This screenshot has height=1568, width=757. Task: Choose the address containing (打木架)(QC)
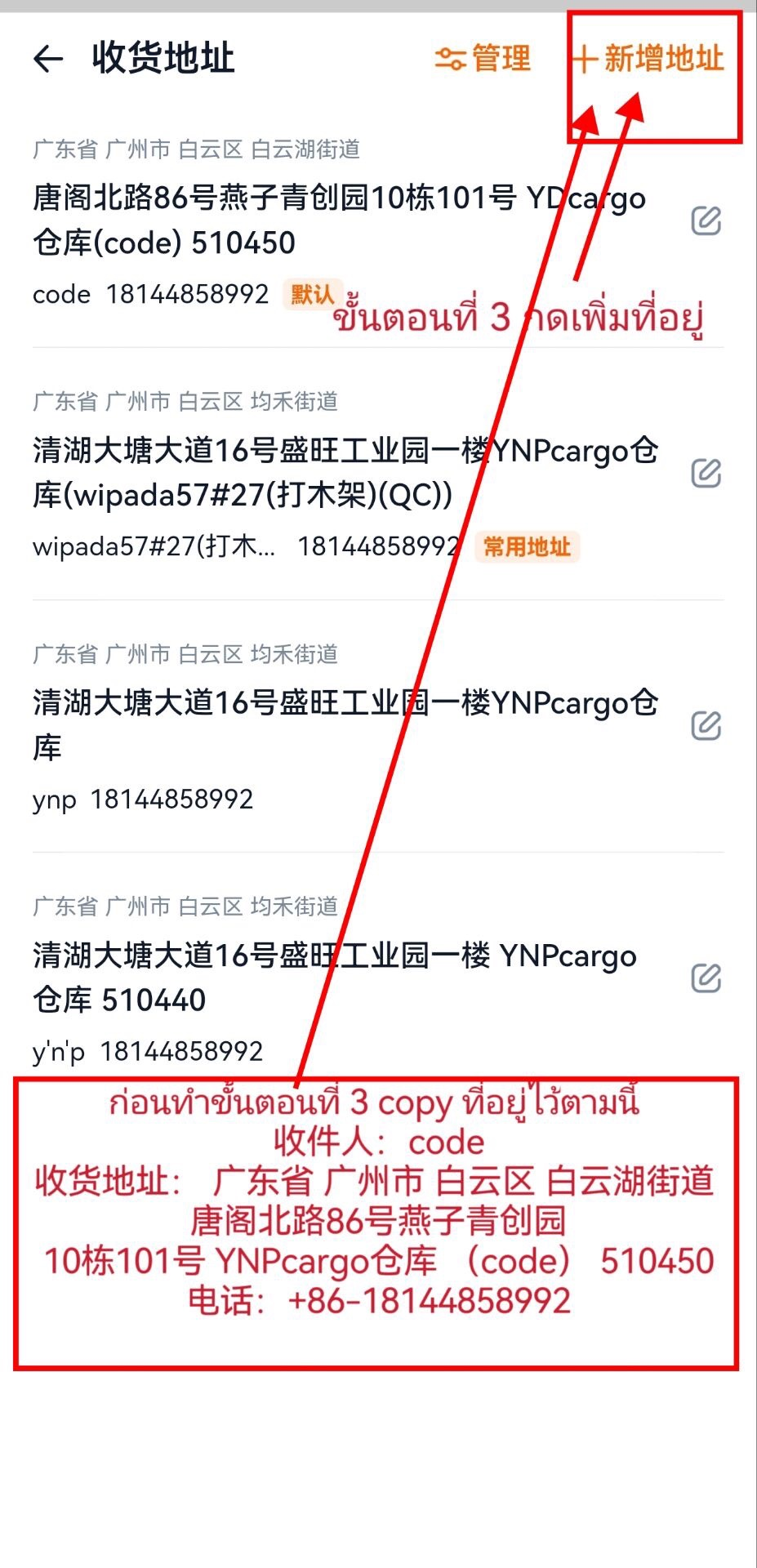pyautogui.click(x=345, y=473)
